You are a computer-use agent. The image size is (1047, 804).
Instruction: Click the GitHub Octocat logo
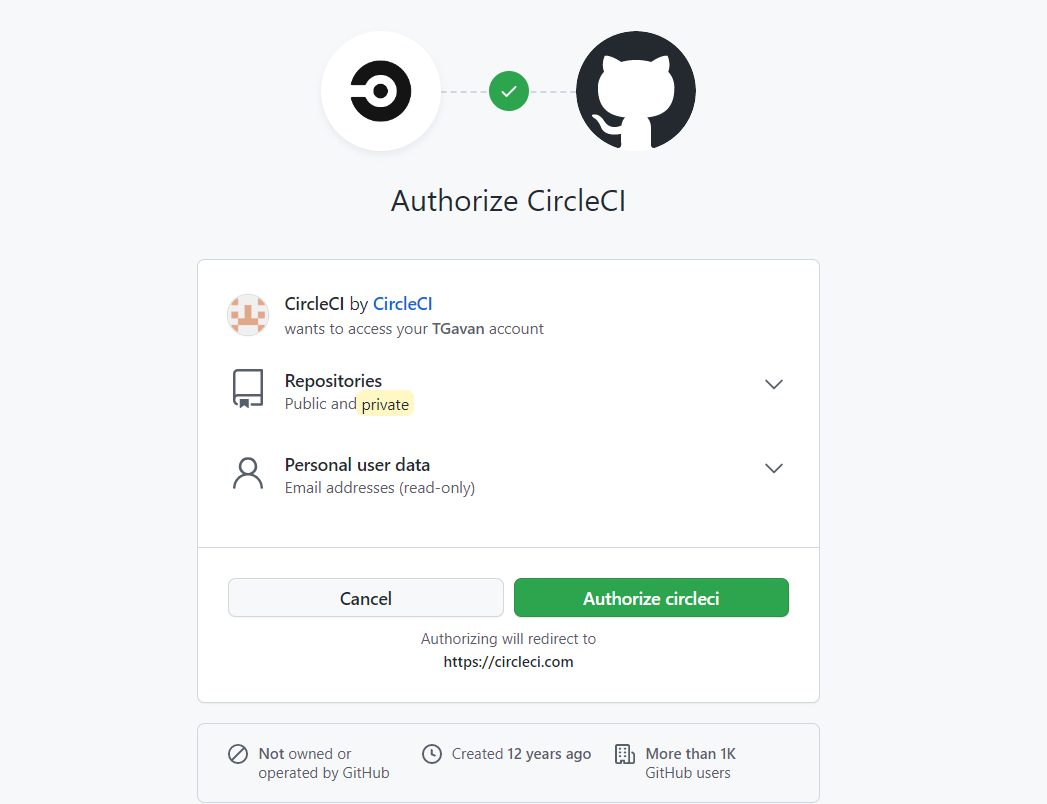point(636,91)
